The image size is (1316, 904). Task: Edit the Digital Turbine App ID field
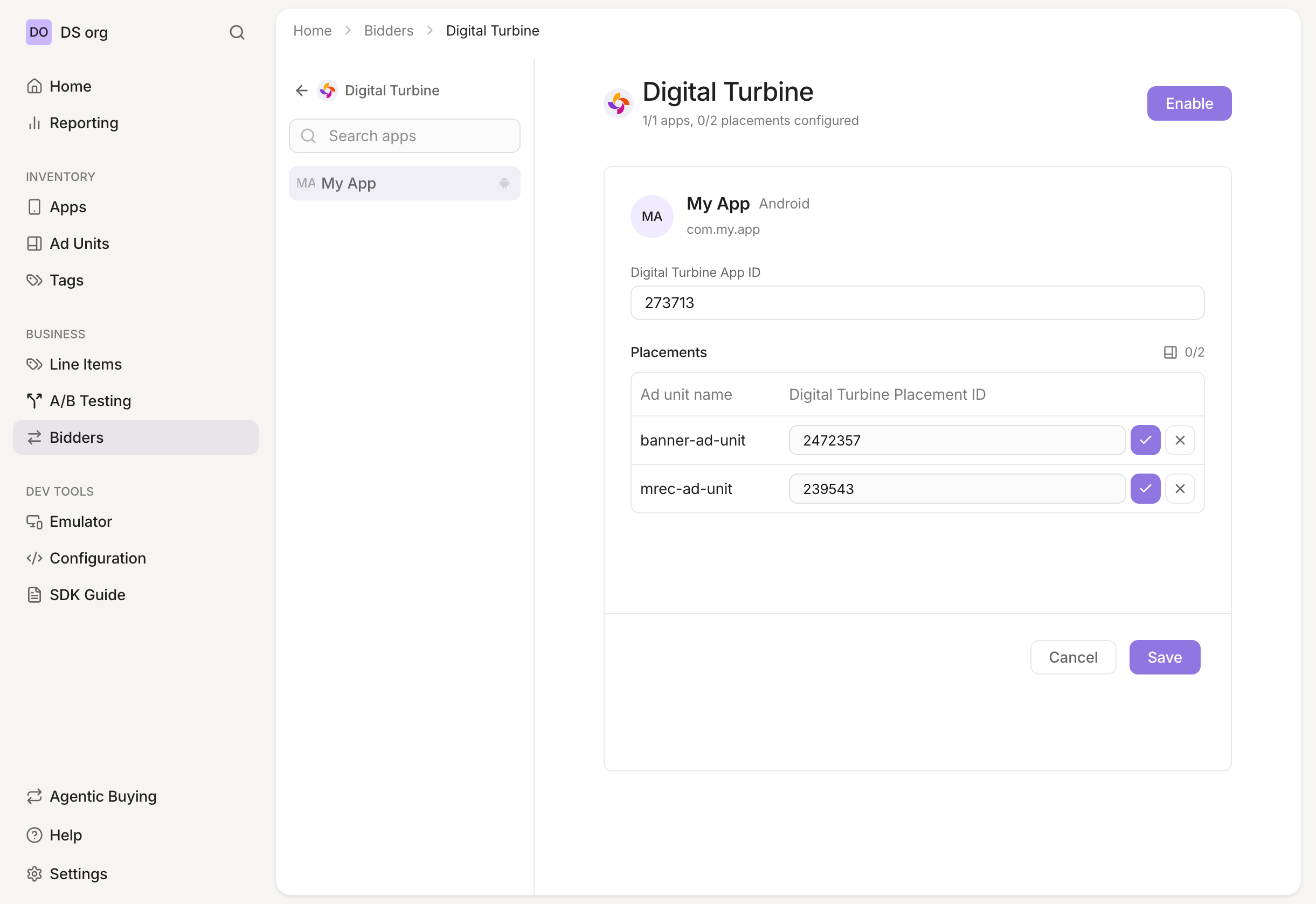[x=917, y=303]
